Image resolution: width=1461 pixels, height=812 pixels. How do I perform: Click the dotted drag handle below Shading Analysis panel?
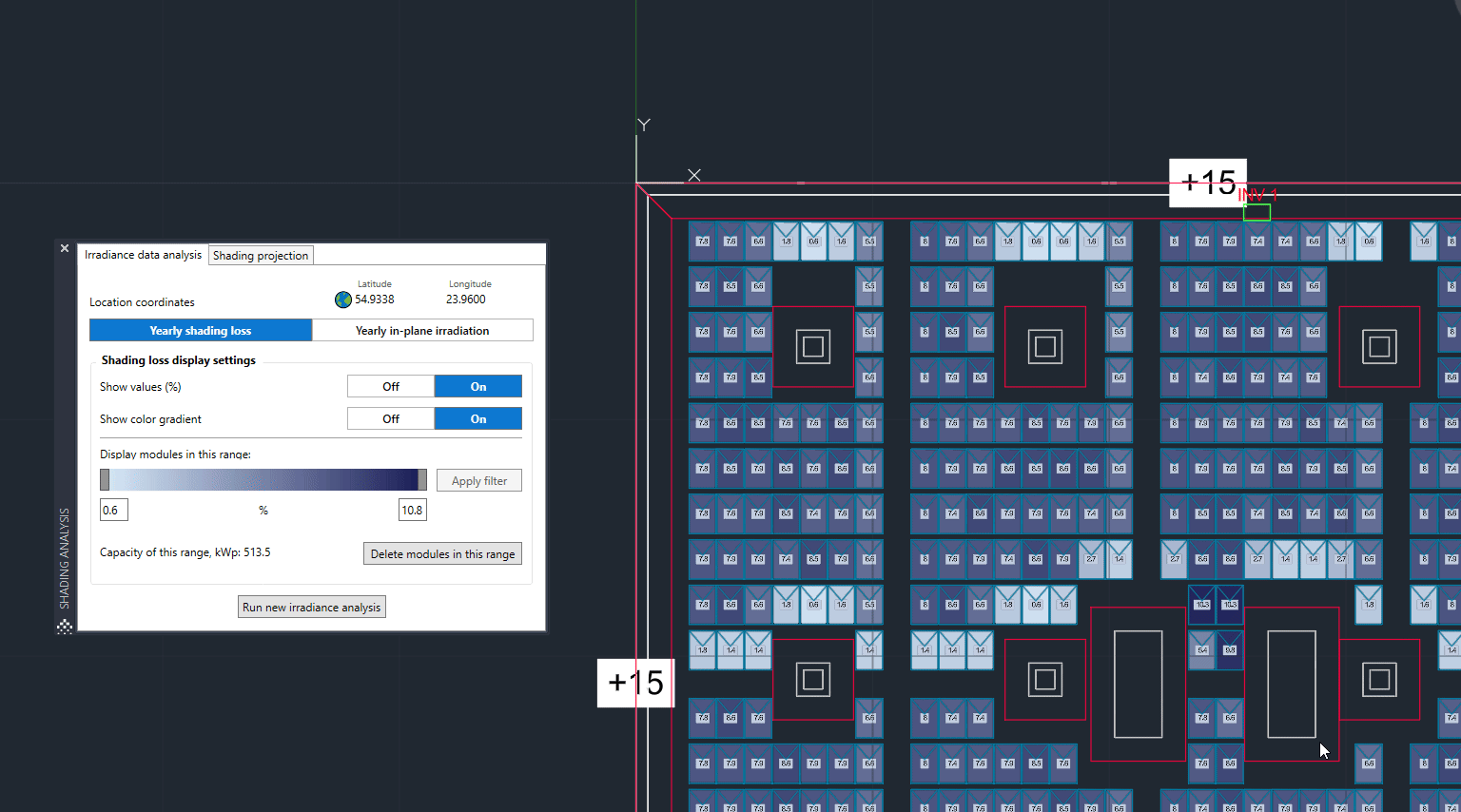click(x=65, y=627)
